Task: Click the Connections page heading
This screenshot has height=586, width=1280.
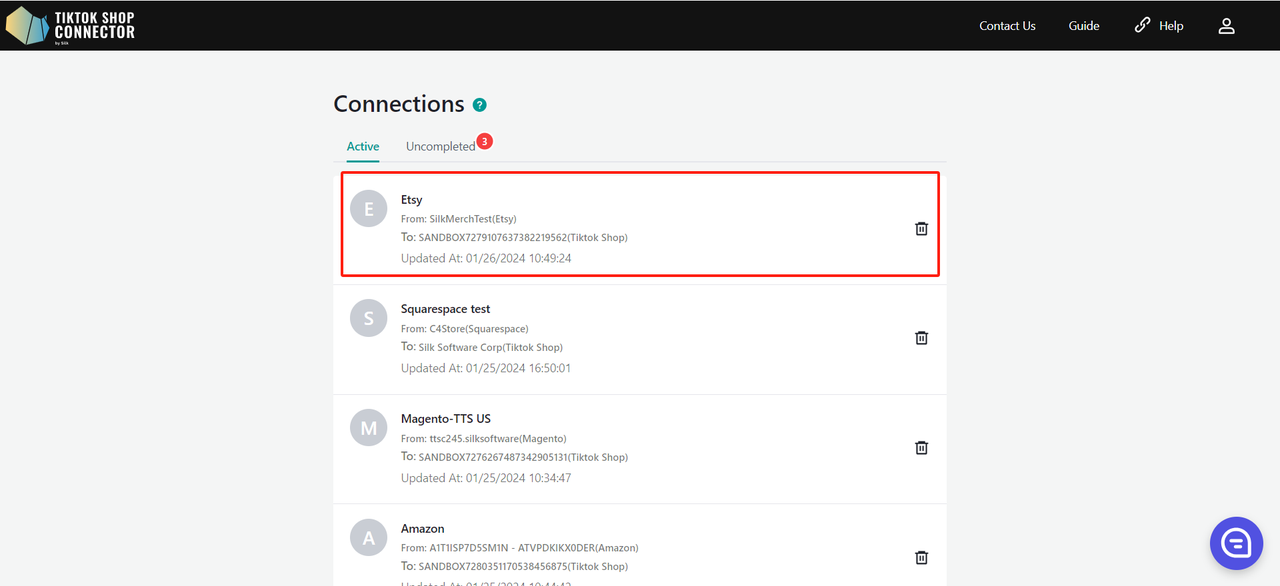Action: [x=399, y=104]
